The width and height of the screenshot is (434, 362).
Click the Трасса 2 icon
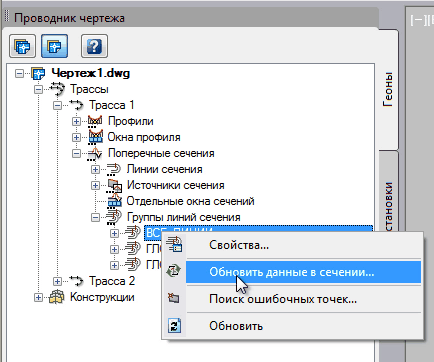coord(76,281)
